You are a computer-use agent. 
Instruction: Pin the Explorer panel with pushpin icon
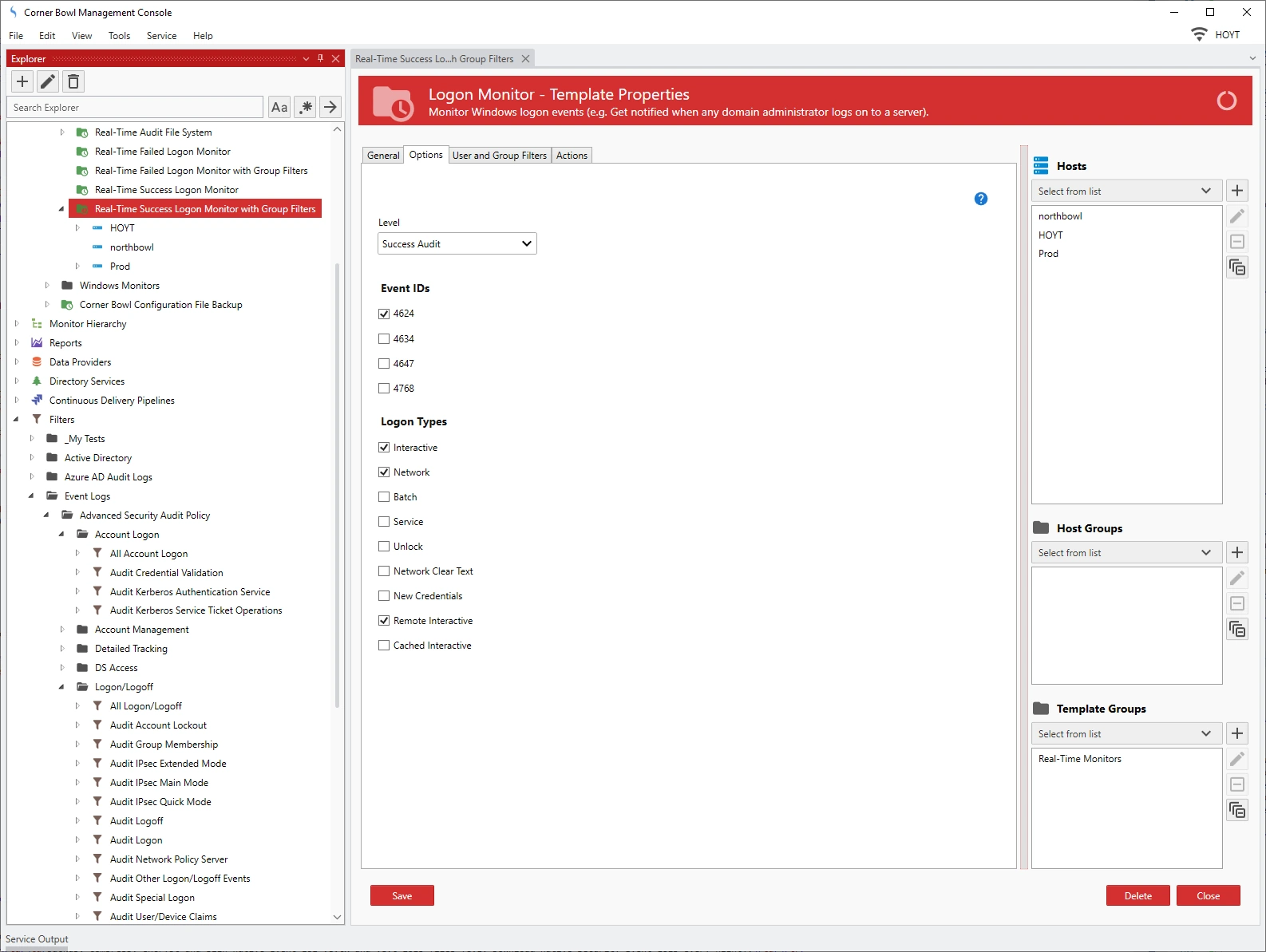click(x=321, y=58)
